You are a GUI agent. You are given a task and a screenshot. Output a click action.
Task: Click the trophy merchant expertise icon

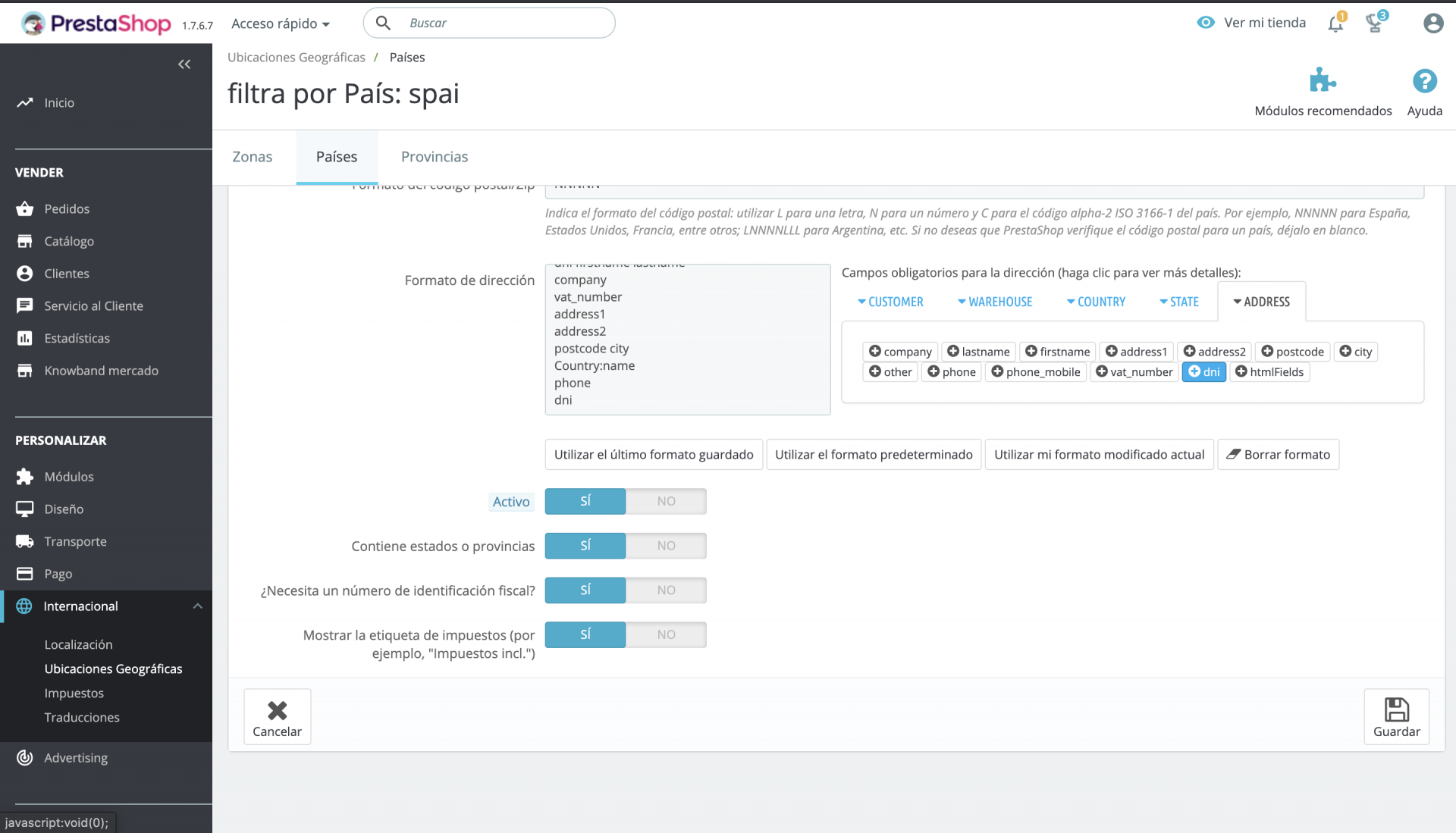[1375, 23]
